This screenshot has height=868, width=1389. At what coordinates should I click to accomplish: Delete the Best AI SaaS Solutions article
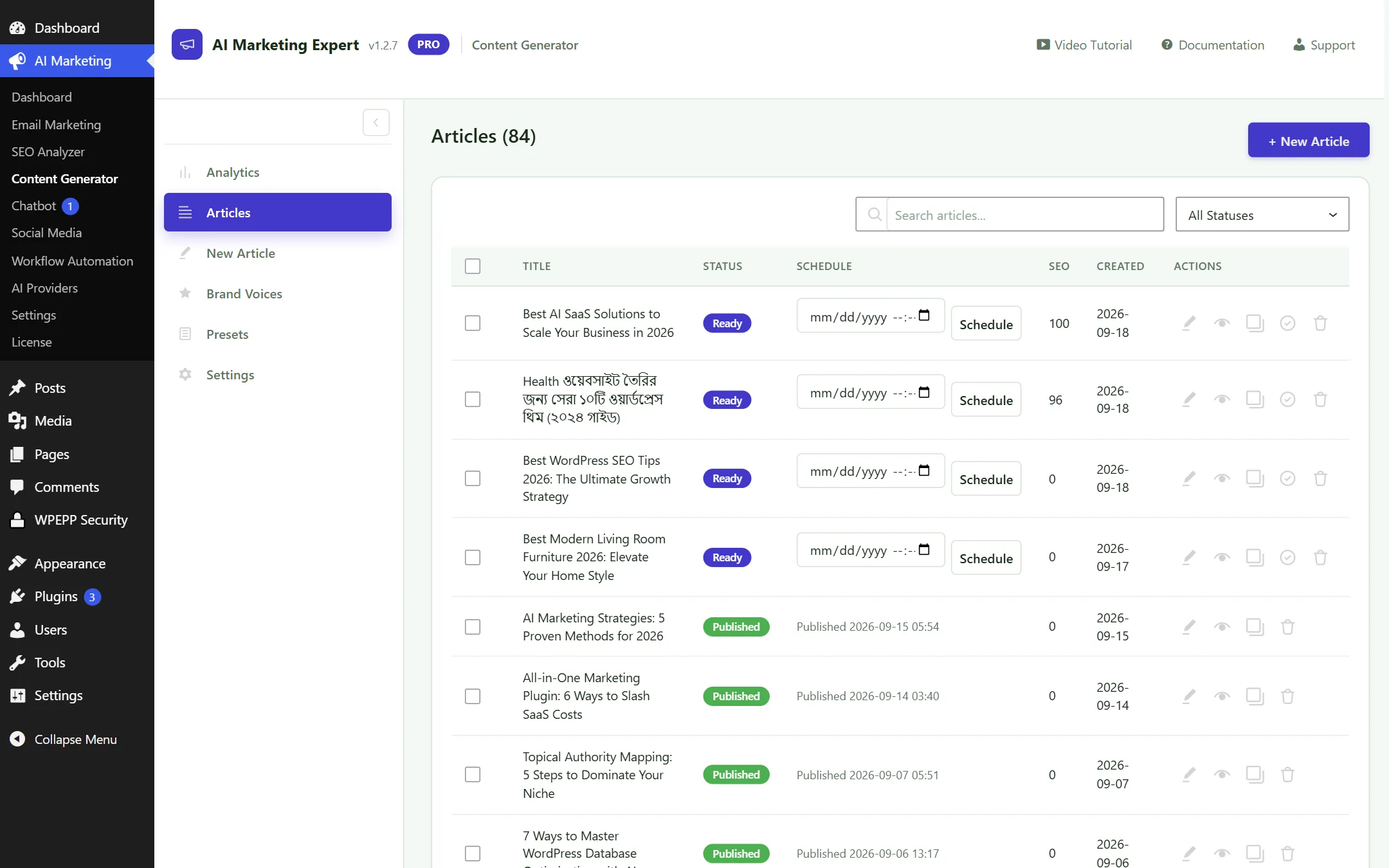click(x=1320, y=323)
